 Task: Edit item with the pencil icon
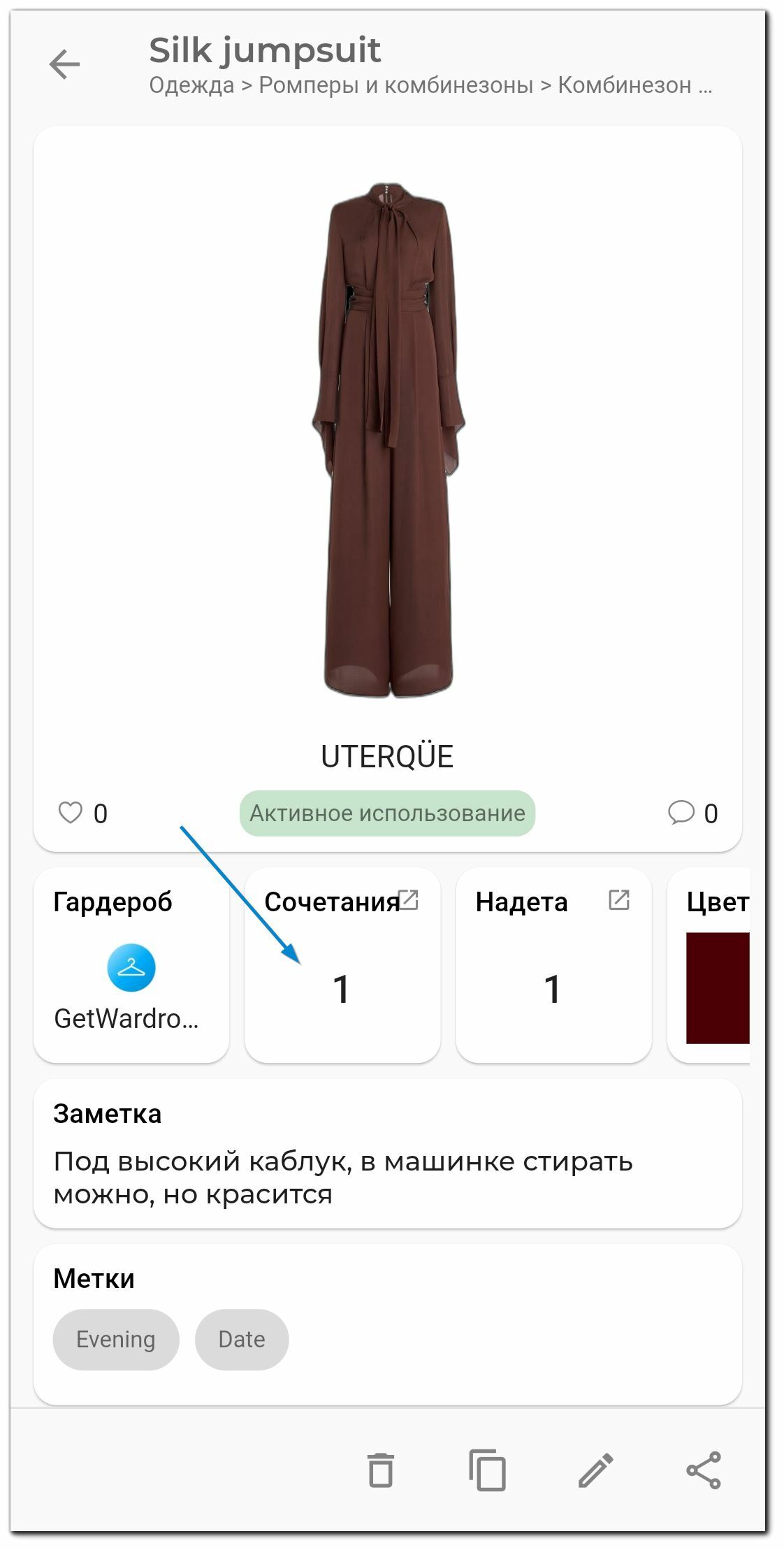coord(596,1470)
